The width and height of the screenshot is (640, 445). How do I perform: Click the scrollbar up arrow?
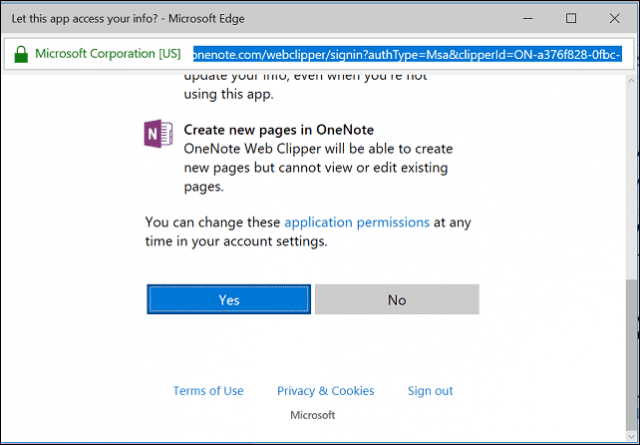pyautogui.click(x=631, y=81)
